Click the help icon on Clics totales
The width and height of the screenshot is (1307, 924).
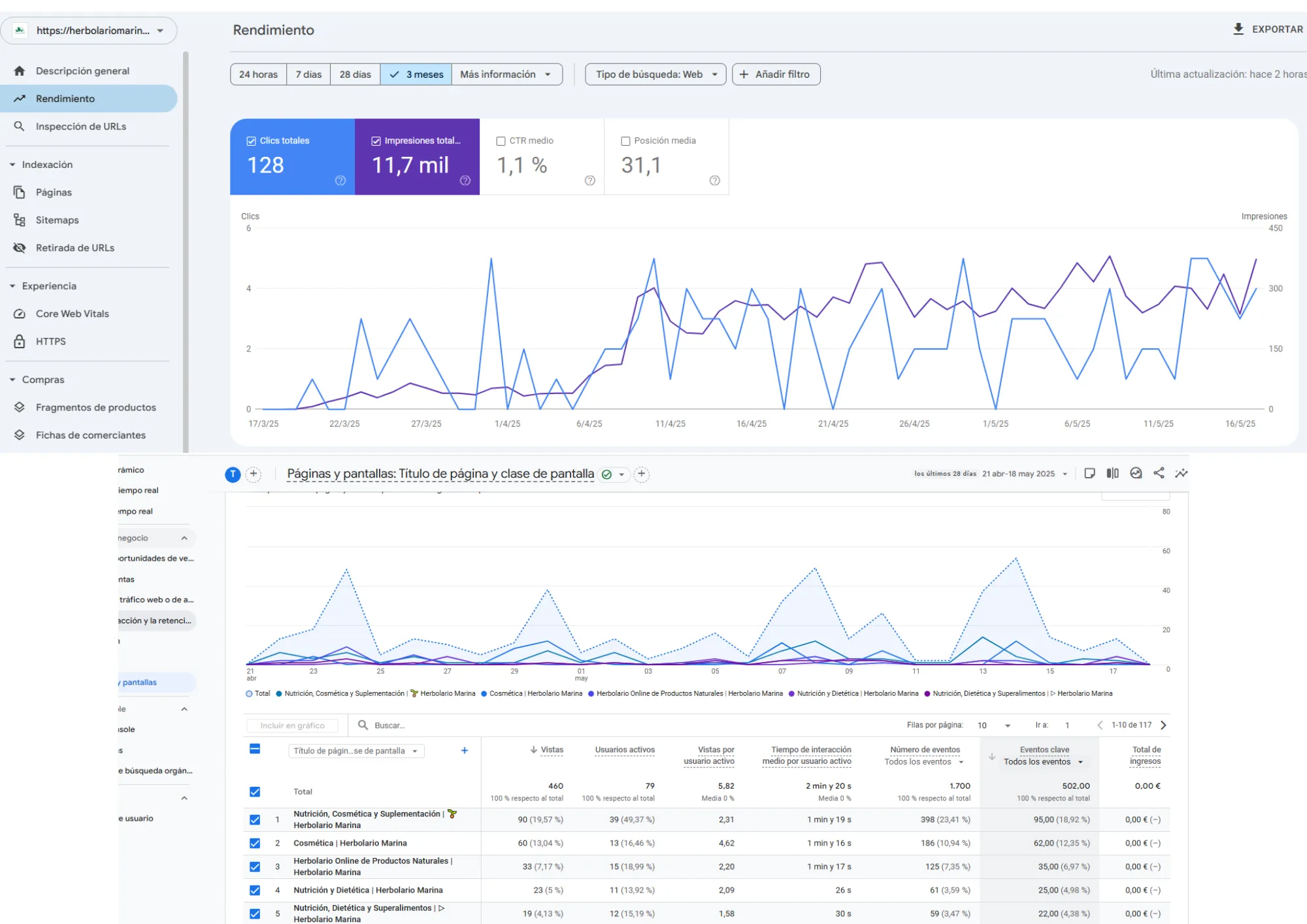click(340, 180)
